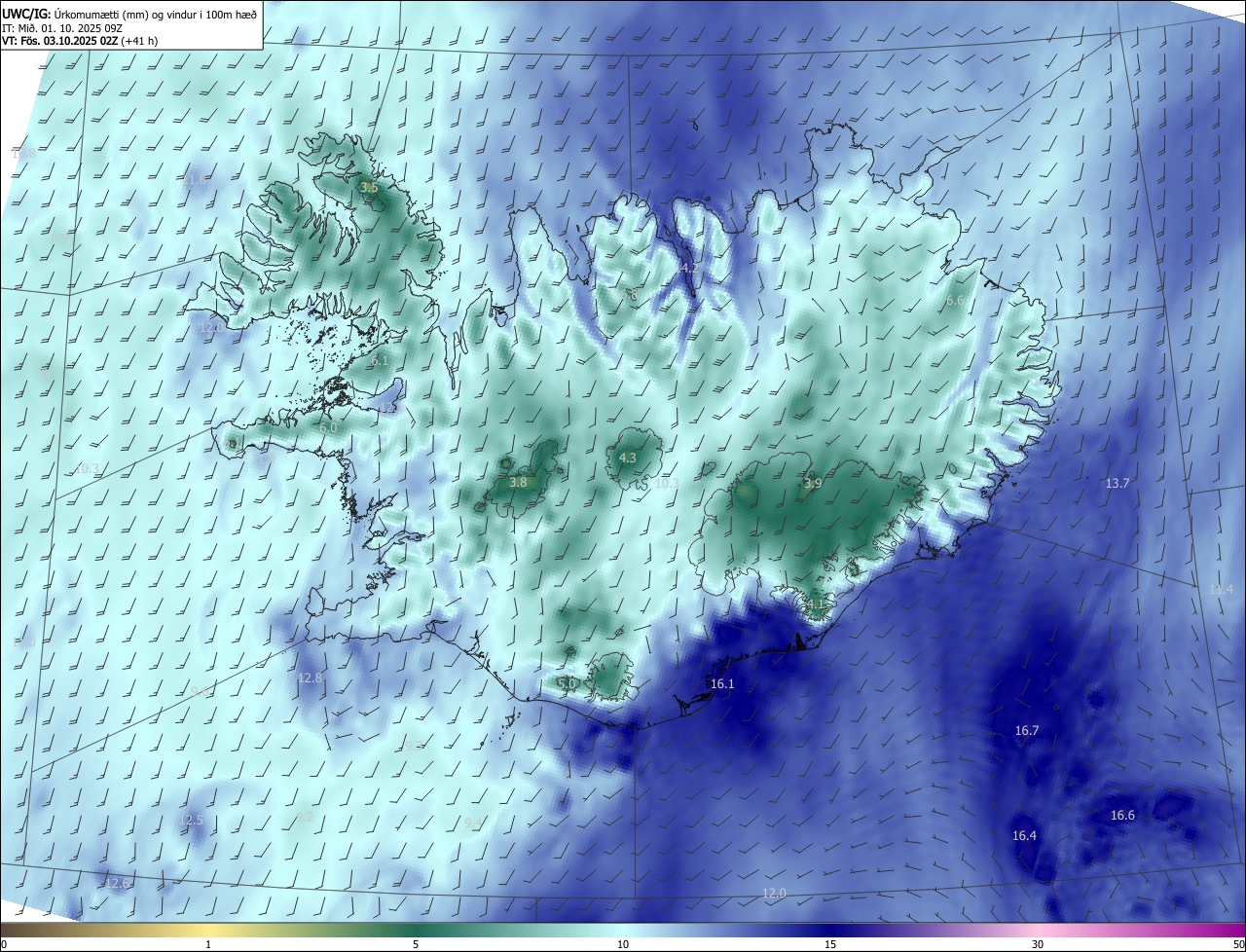
Task: Select the 3.8 value label
Action: 518,482
